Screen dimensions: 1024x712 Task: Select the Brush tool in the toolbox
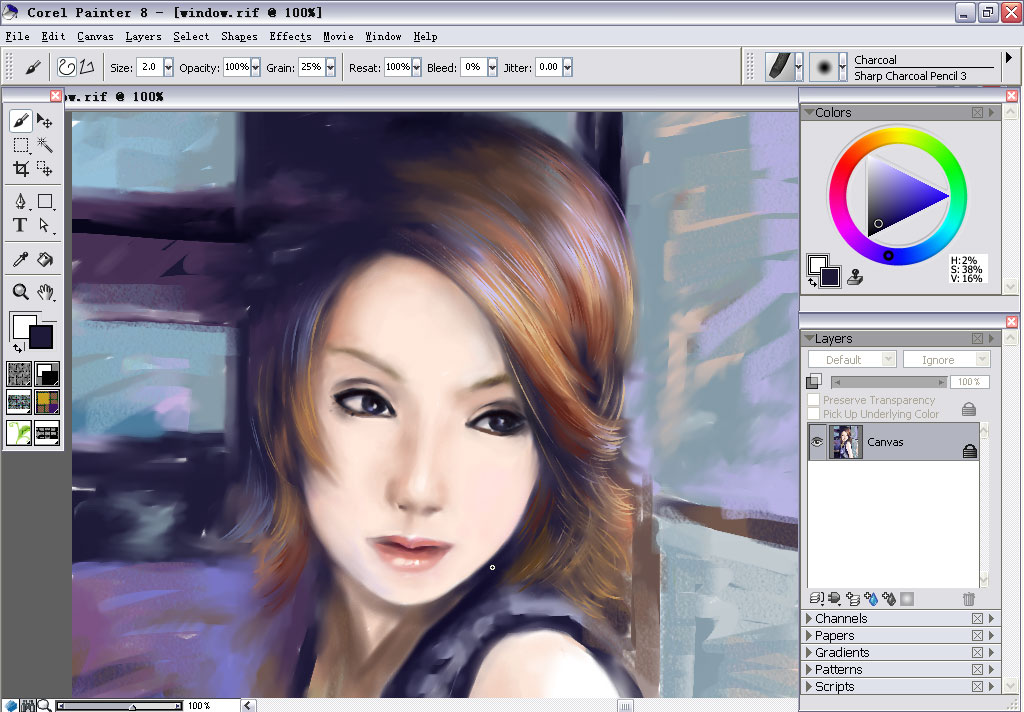coord(21,121)
